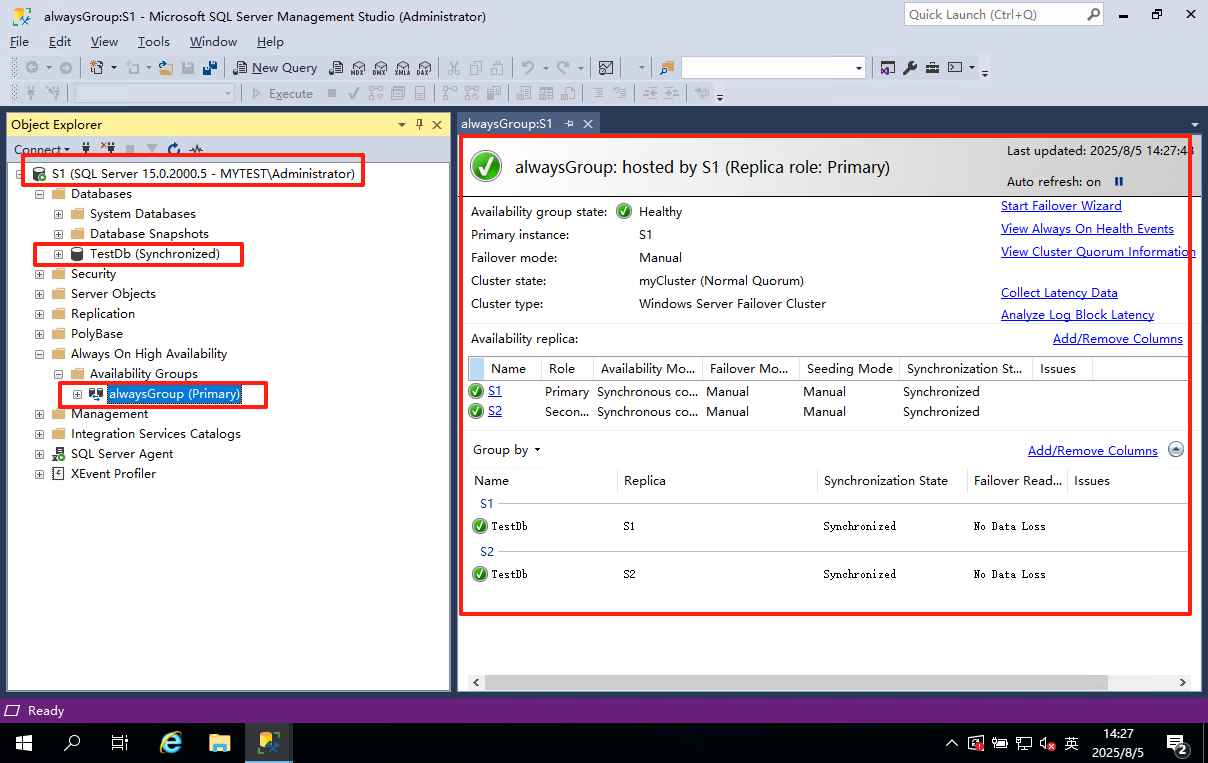Close the Object Explorer panel
The image size is (1208, 763).
[437, 125]
